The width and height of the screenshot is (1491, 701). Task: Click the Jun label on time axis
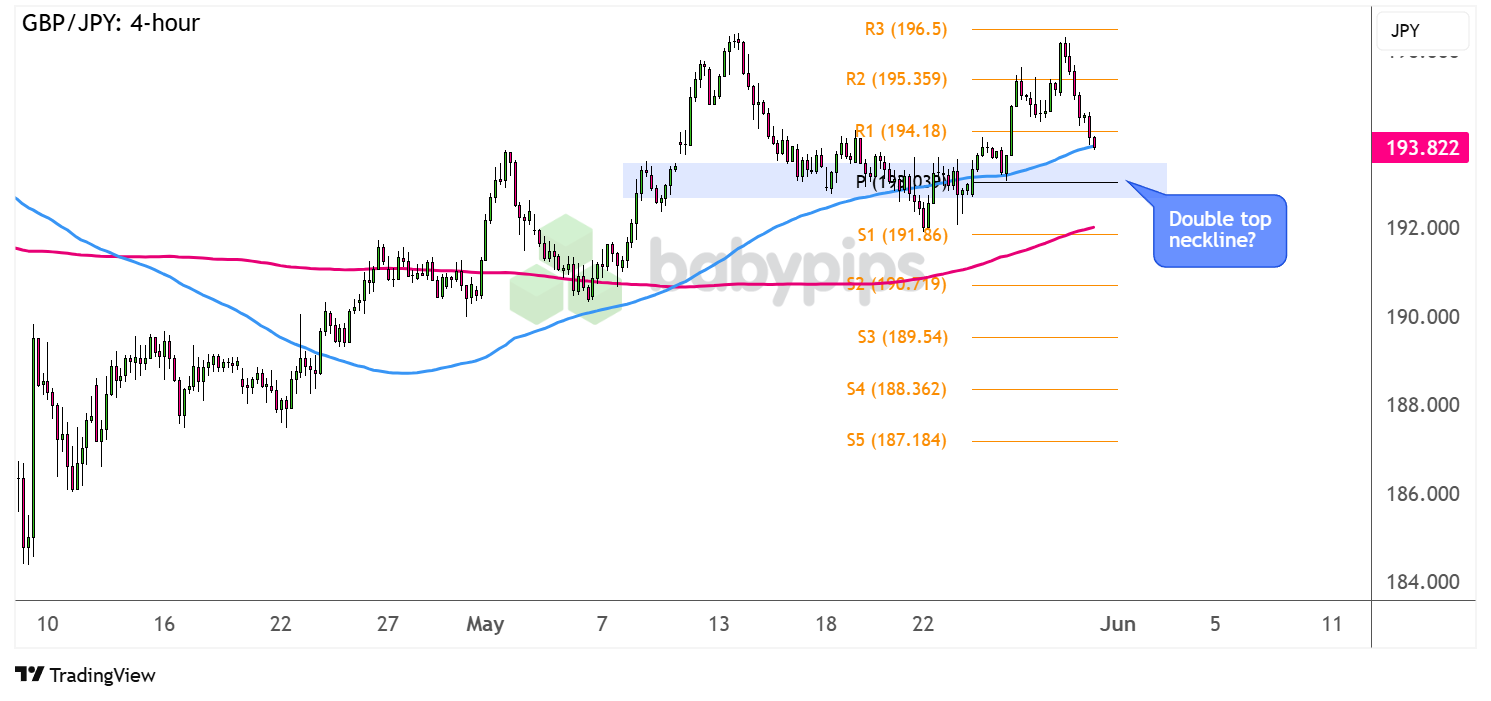click(x=1117, y=624)
